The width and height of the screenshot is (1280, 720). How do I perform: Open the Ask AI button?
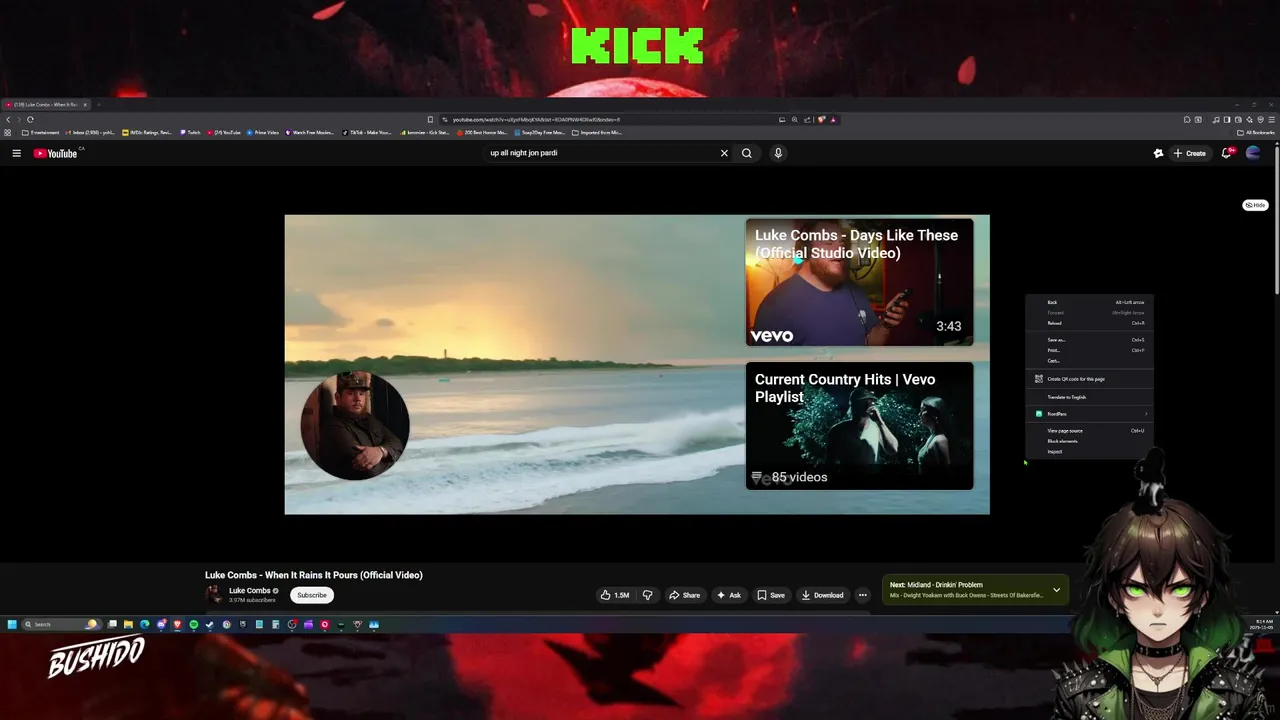click(729, 595)
